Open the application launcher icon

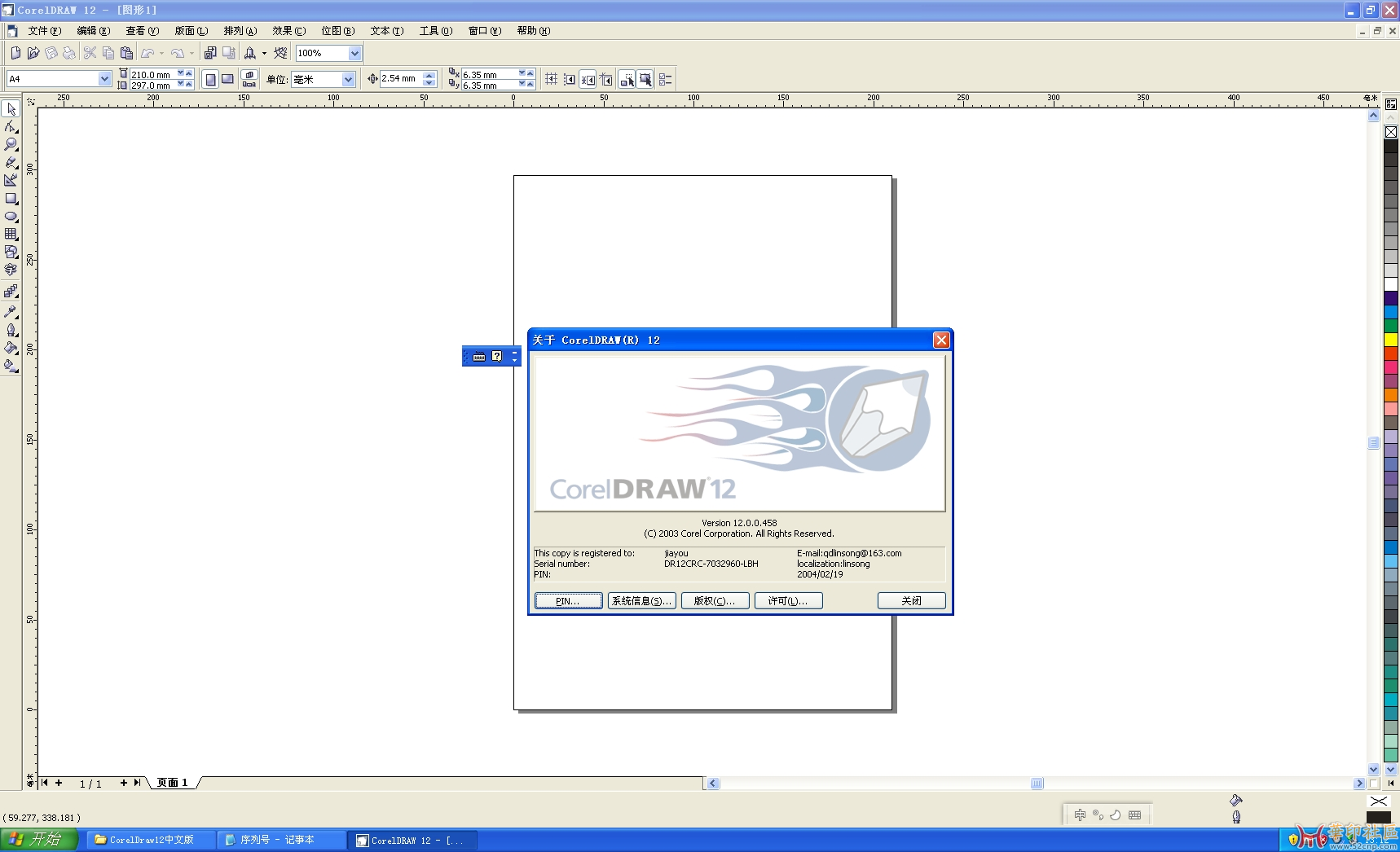(x=250, y=53)
